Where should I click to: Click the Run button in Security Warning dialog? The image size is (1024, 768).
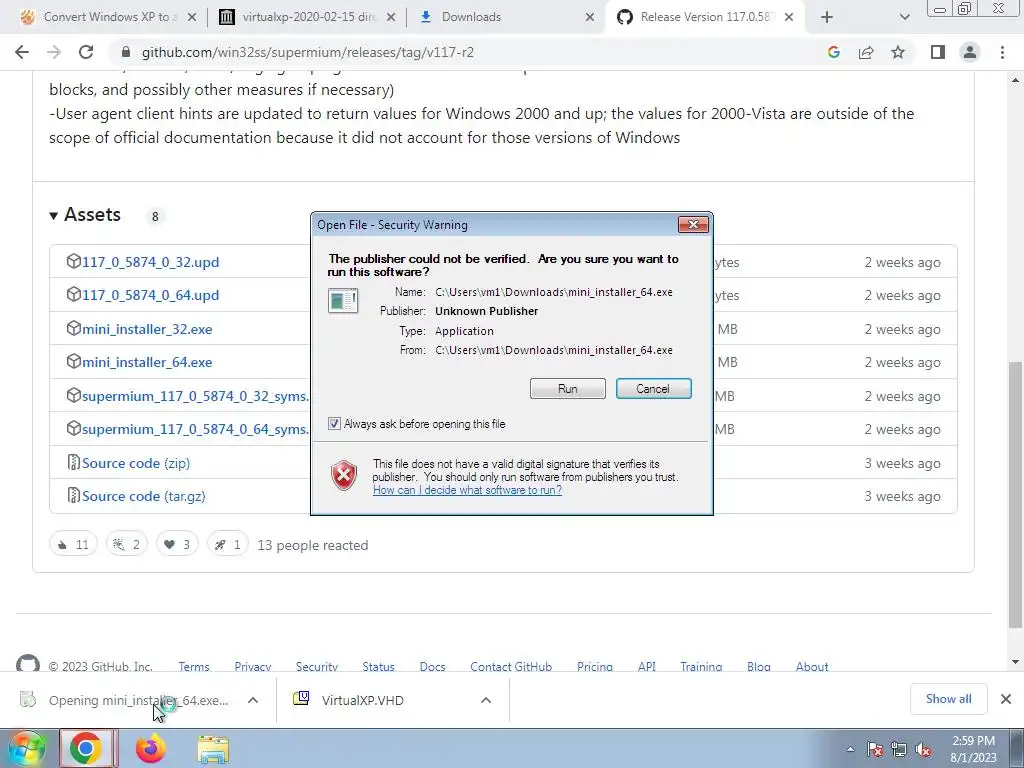[x=568, y=389]
